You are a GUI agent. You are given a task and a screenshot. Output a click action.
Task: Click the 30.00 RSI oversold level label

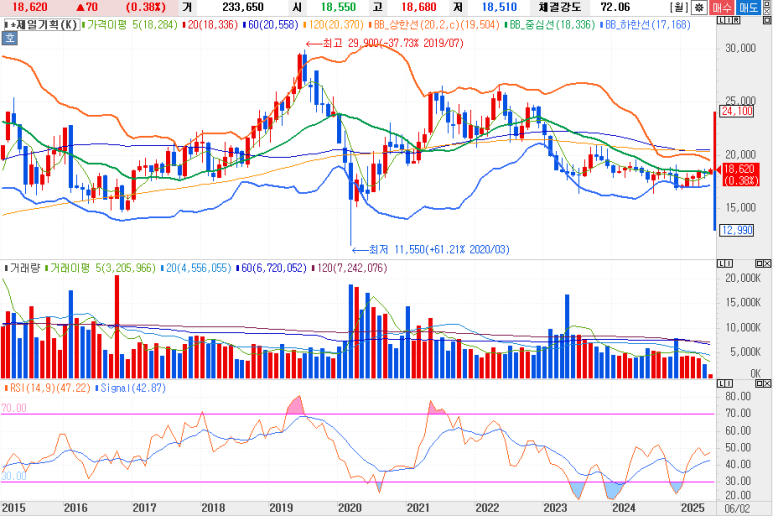(14, 476)
